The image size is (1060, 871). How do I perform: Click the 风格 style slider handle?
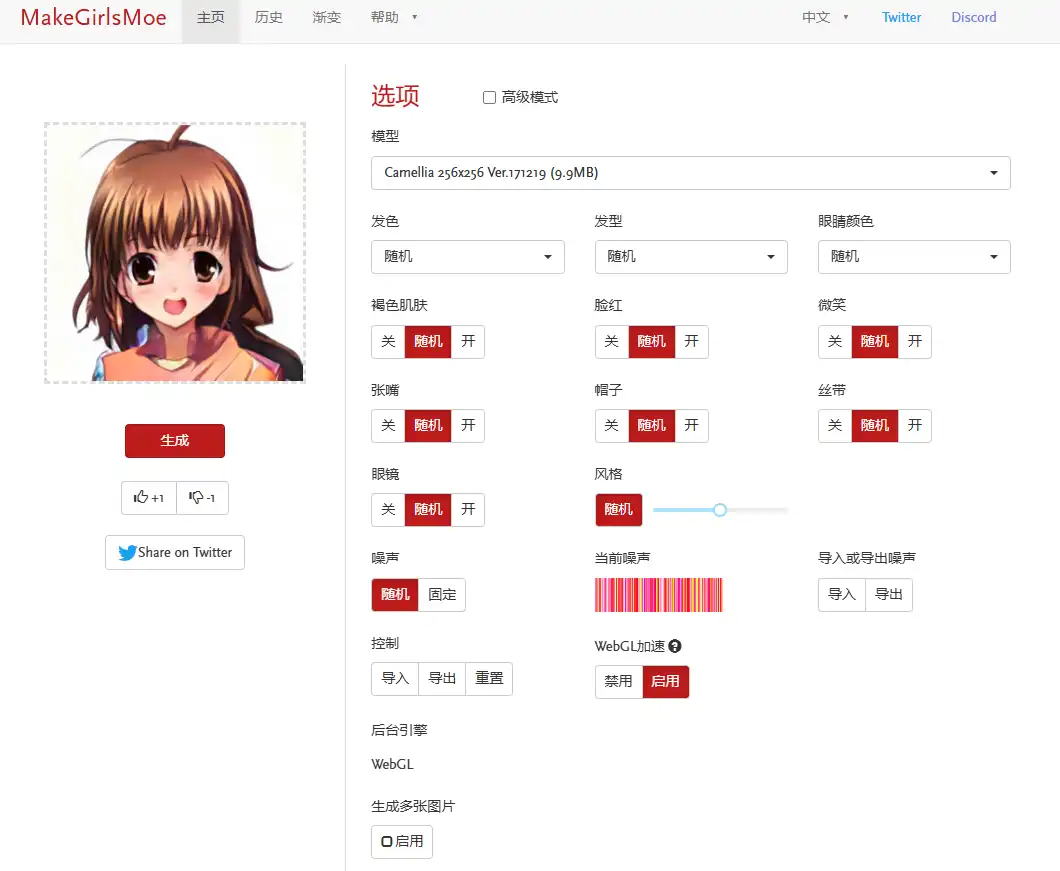tap(720, 510)
